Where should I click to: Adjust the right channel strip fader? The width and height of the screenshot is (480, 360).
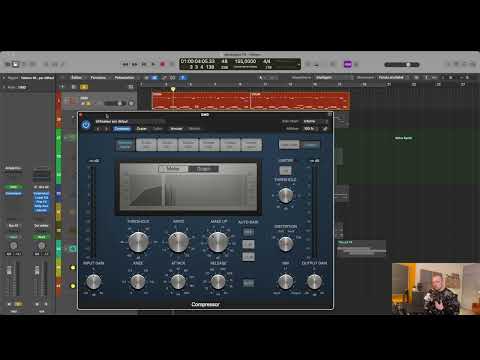[x=37, y=270]
